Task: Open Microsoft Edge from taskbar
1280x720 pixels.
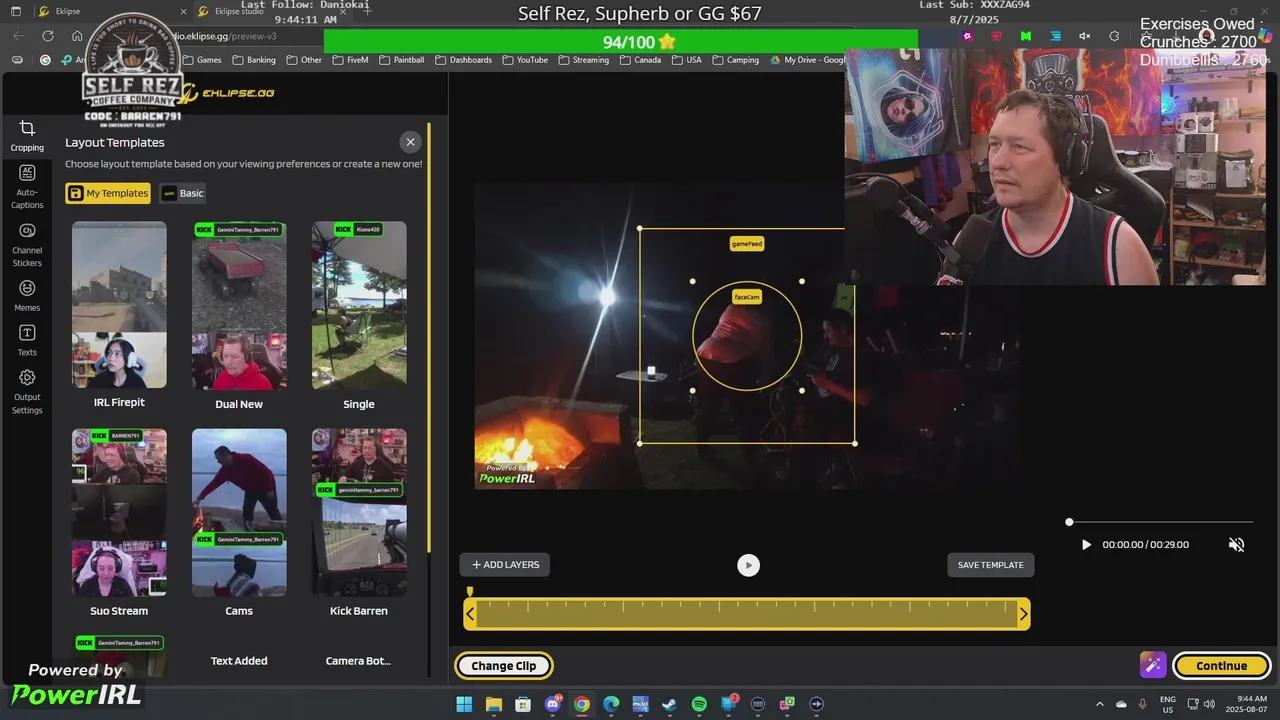Action: (611, 704)
